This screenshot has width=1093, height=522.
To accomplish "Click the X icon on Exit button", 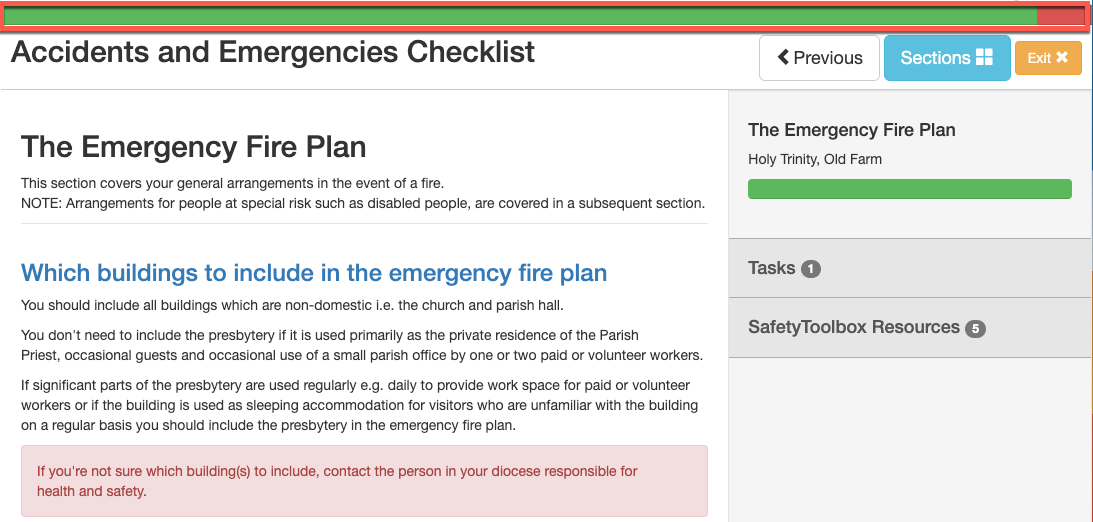I will click(x=1062, y=58).
